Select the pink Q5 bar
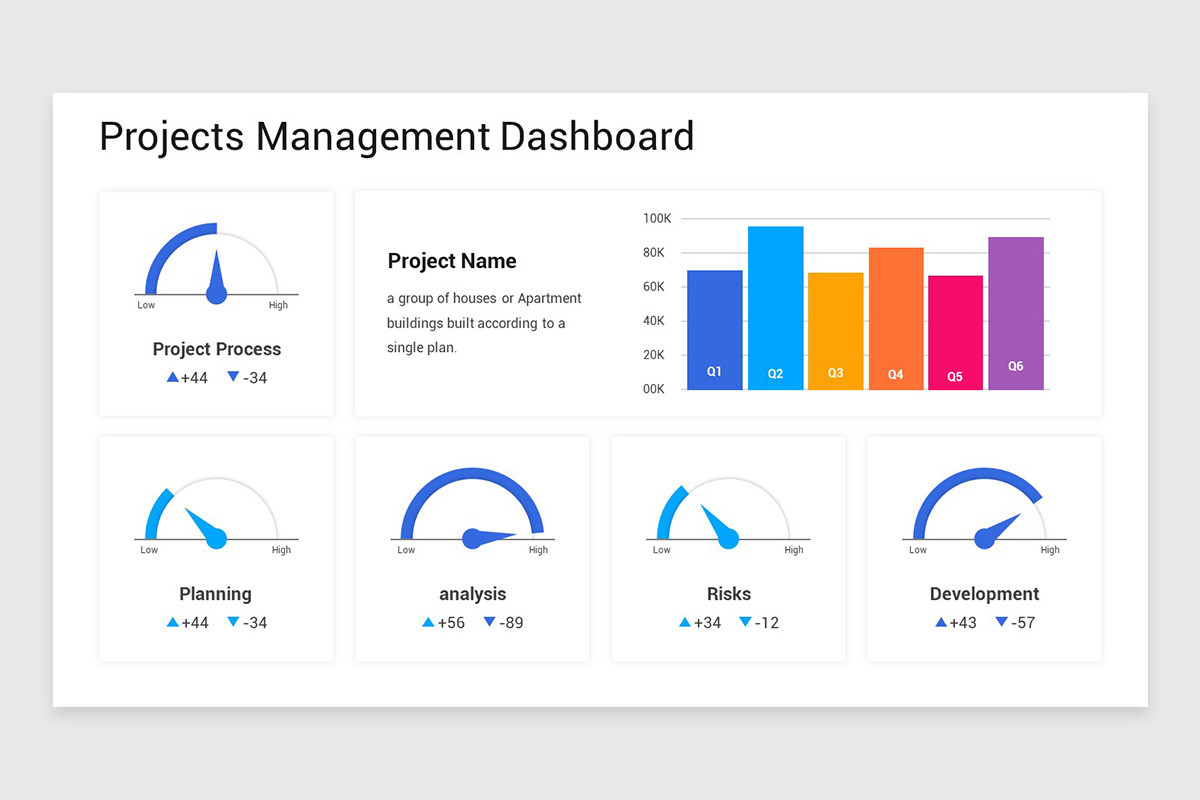The height and width of the screenshot is (800, 1200). [955, 333]
